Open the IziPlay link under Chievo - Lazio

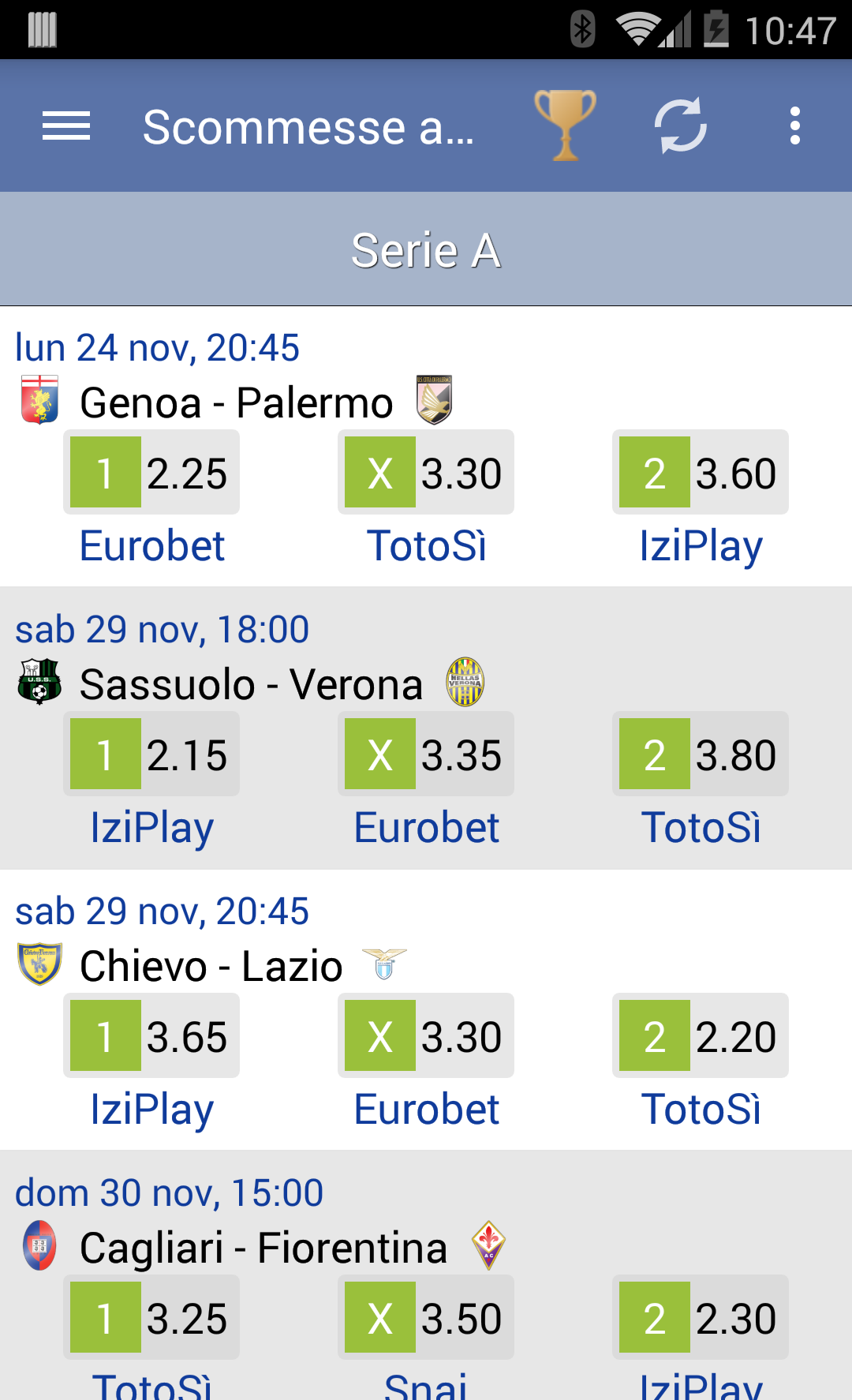151,1110
